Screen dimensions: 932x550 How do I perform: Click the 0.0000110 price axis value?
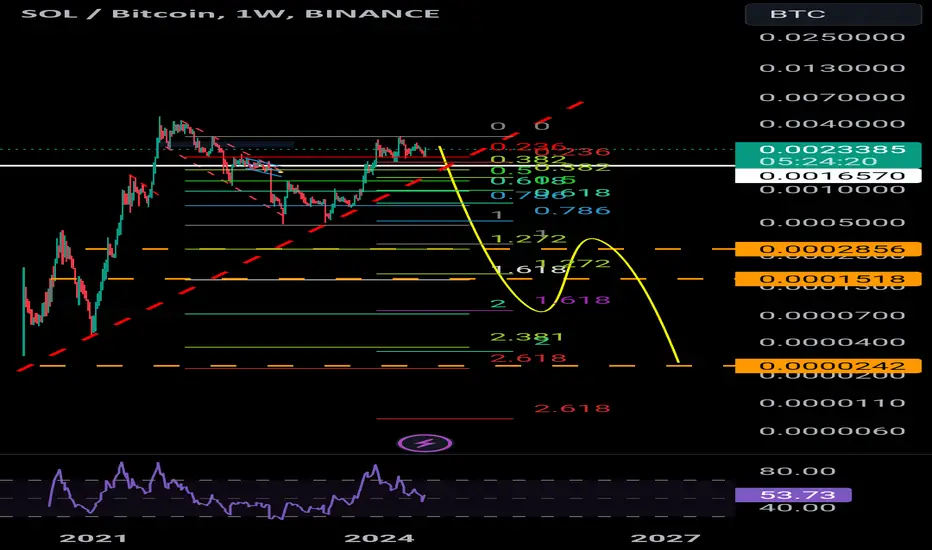pyautogui.click(x=832, y=403)
